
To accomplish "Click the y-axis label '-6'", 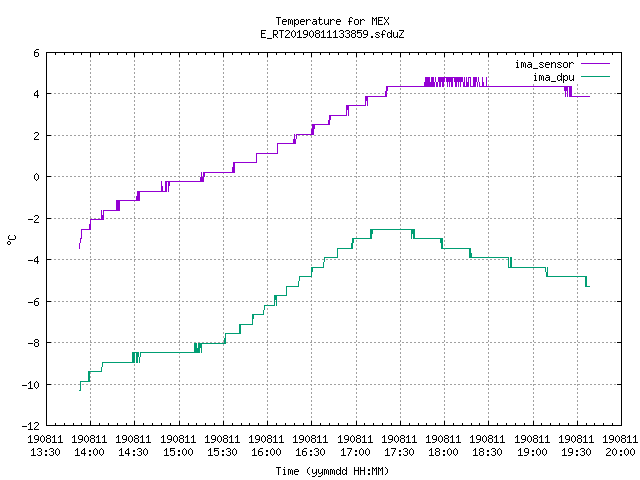I will 33,302.
